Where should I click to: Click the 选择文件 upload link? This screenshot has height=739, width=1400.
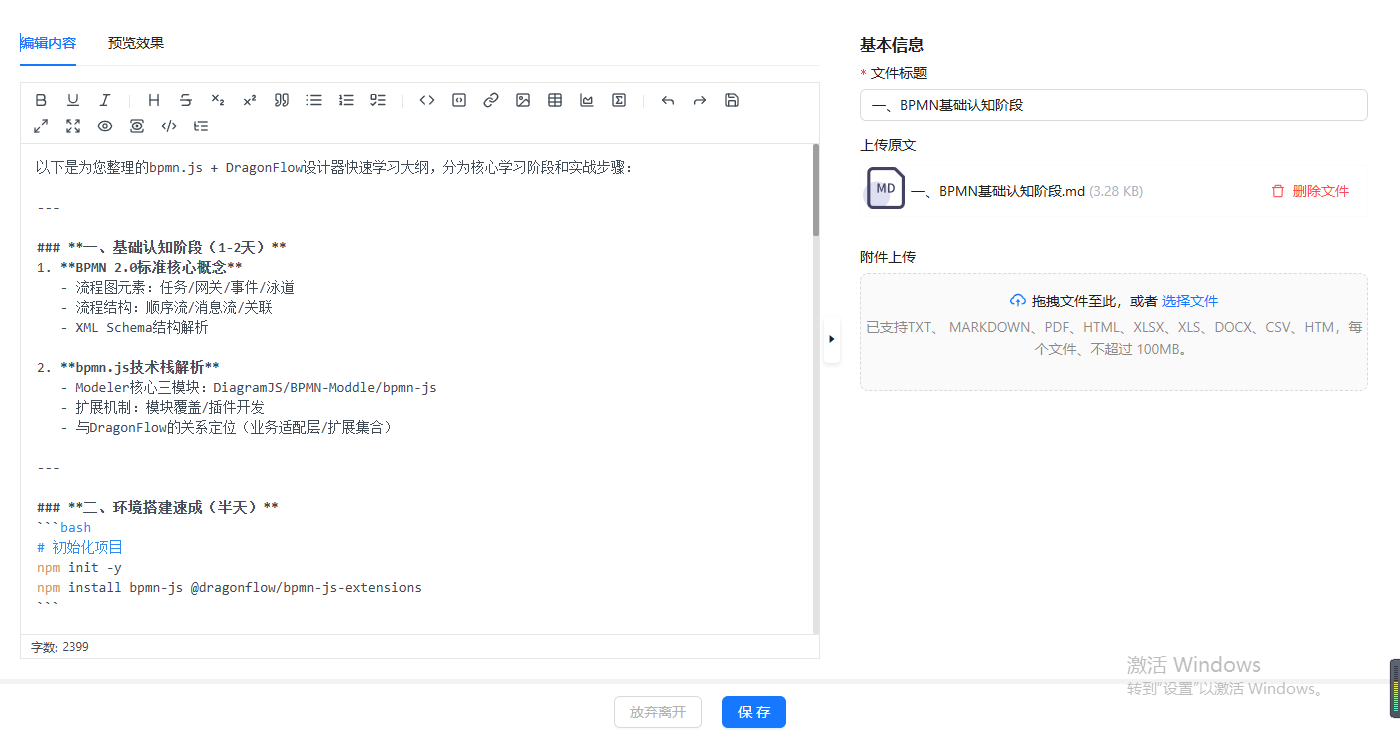point(1190,301)
